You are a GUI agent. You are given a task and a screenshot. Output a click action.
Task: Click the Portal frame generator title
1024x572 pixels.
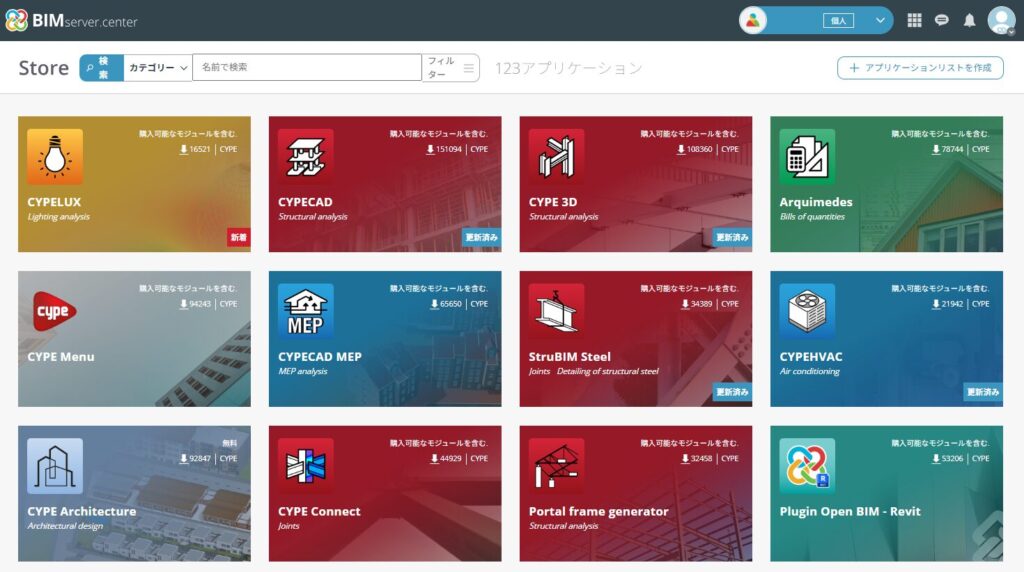click(x=598, y=511)
